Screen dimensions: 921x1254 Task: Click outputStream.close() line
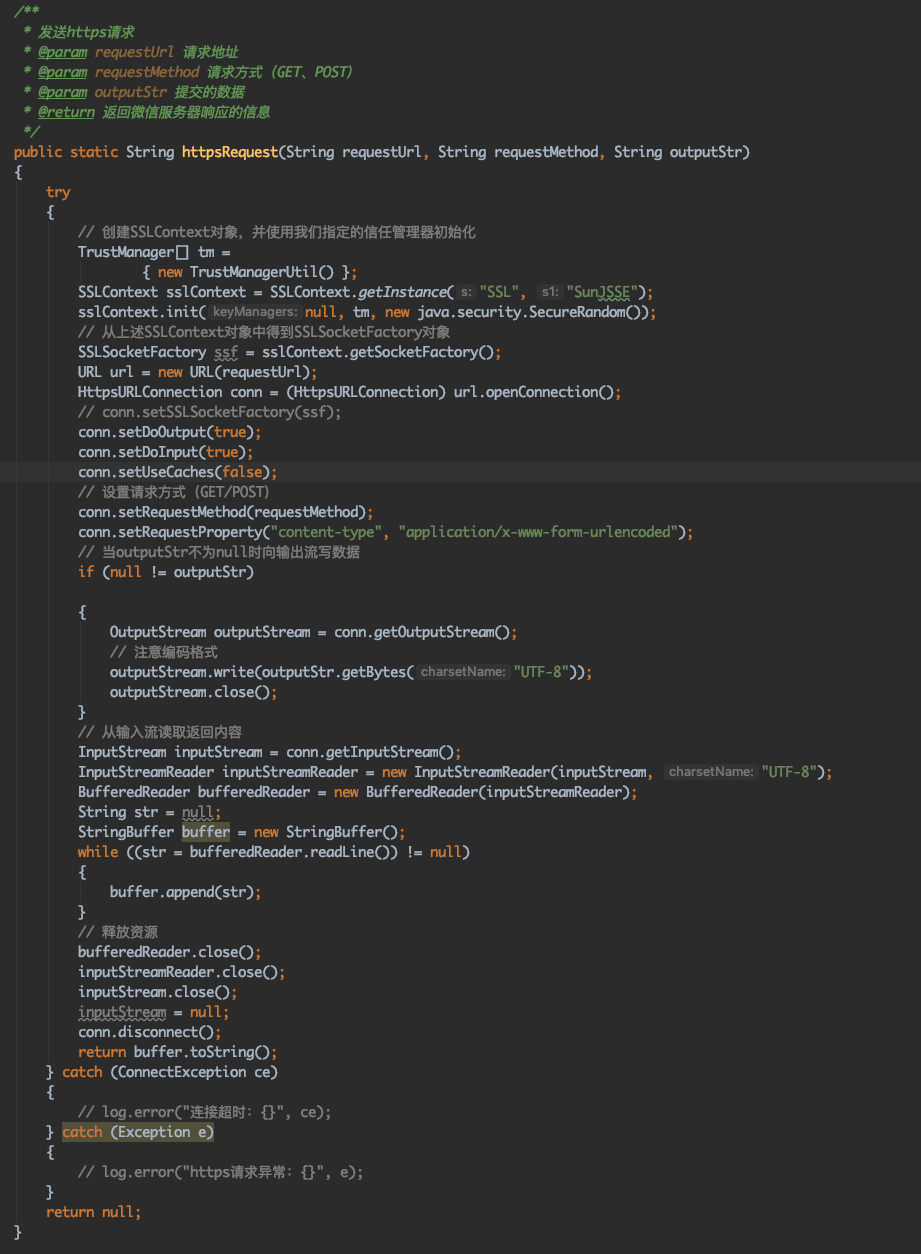[194, 692]
